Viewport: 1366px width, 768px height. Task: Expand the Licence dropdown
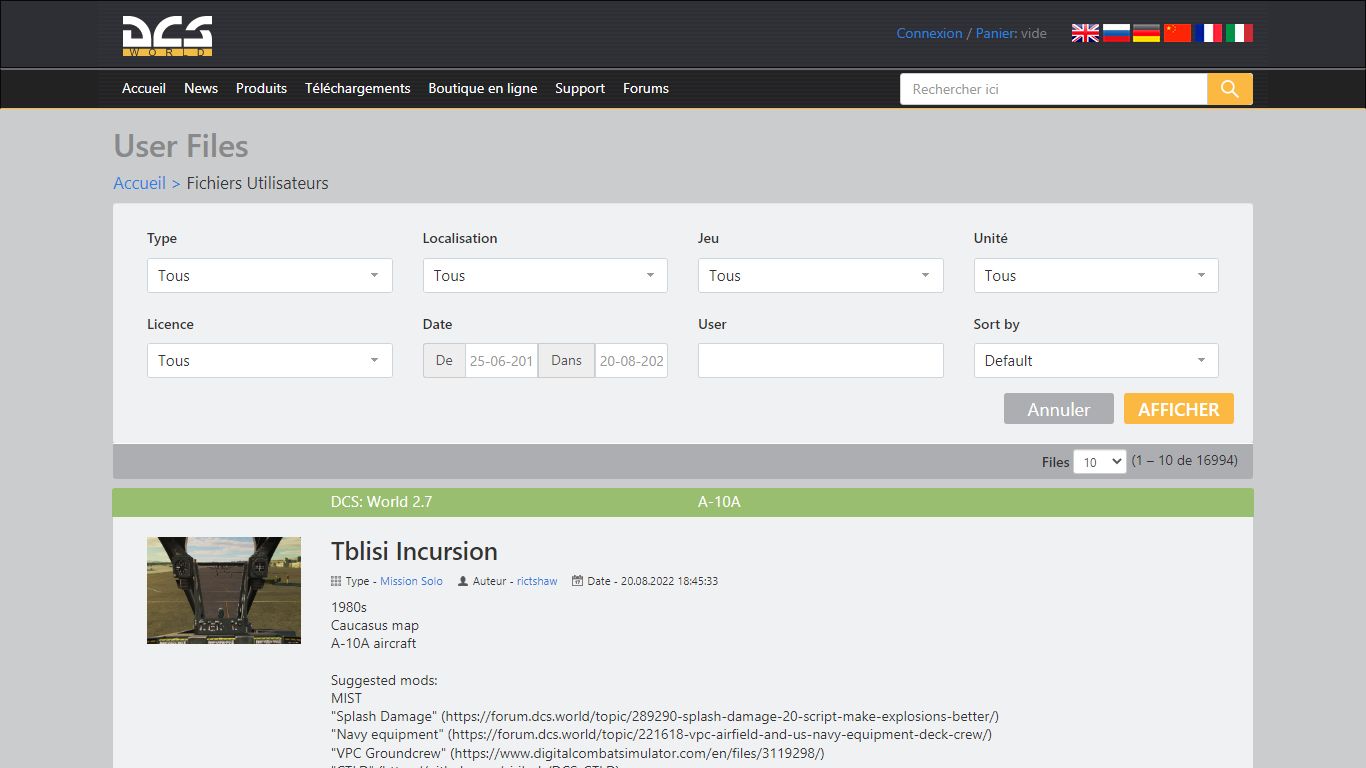pos(270,360)
